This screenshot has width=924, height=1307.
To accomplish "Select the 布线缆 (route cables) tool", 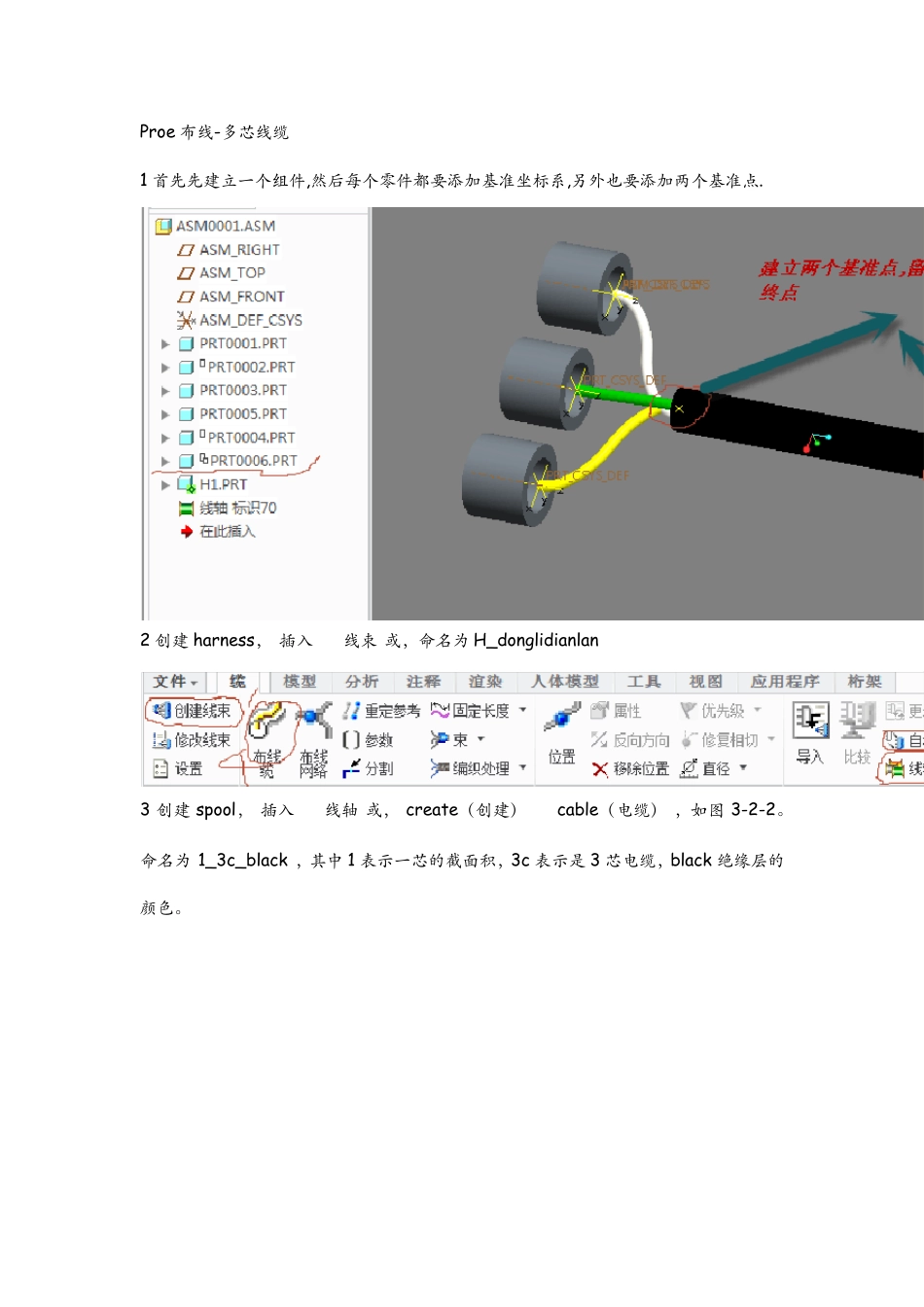I will coord(266,739).
